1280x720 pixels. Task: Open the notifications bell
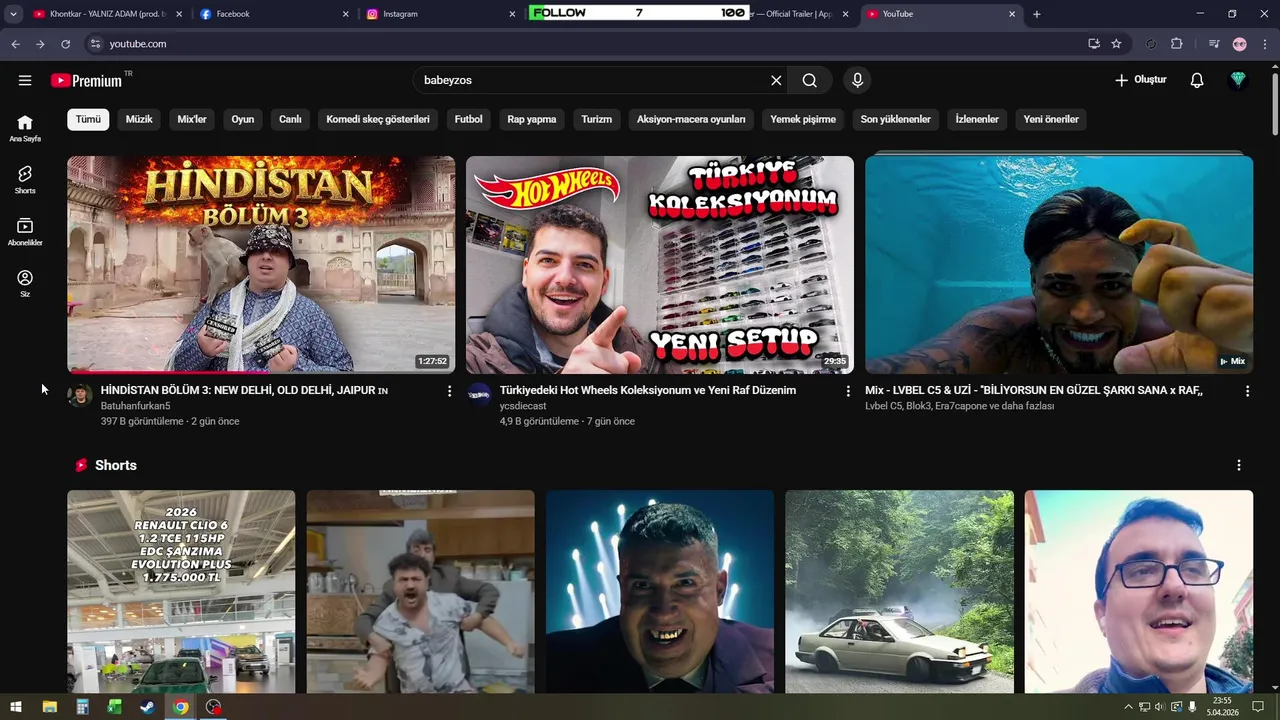tap(1197, 80)
